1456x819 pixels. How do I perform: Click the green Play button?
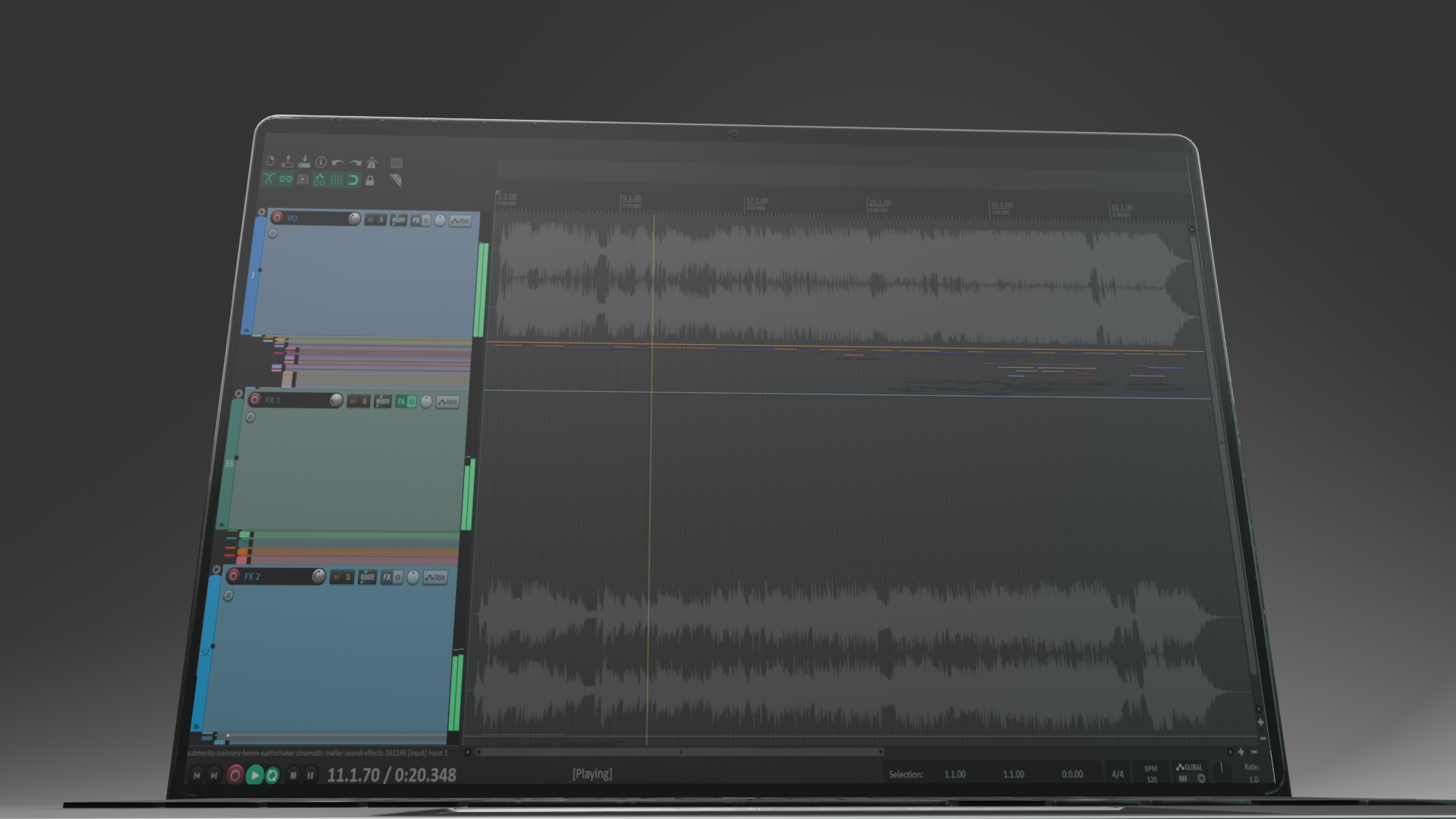tap(255, 775)
